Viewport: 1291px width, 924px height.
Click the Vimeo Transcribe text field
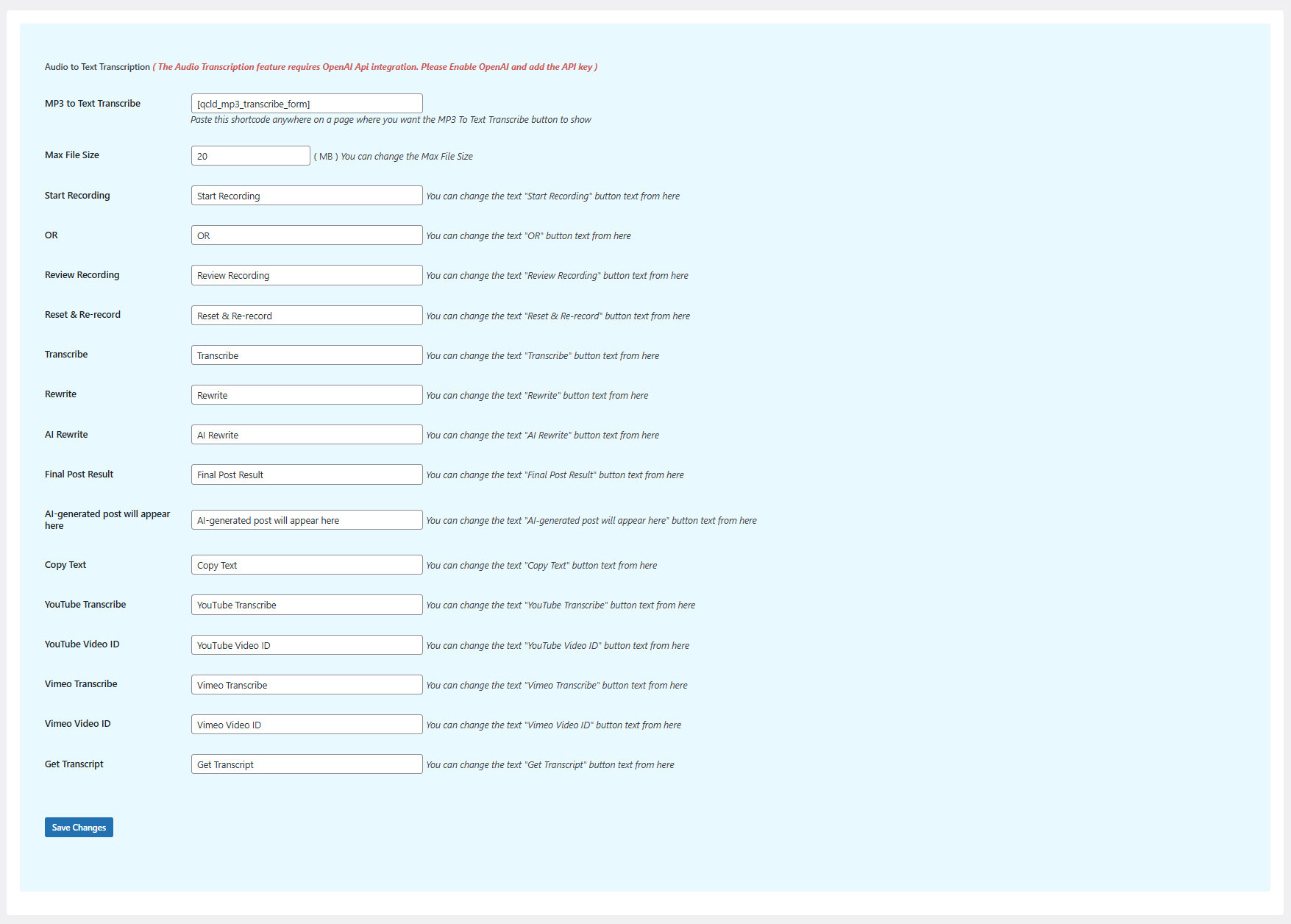pyautogui.click(x=306, y=685)
